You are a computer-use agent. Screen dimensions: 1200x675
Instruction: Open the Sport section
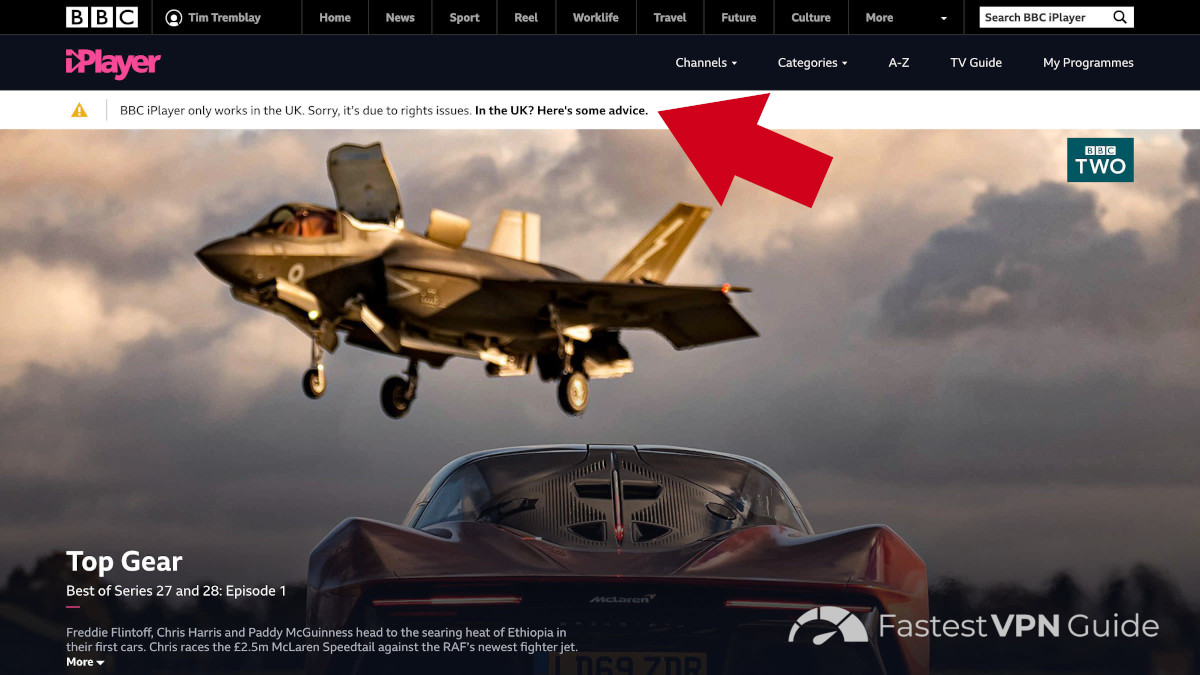click(464, 17)
